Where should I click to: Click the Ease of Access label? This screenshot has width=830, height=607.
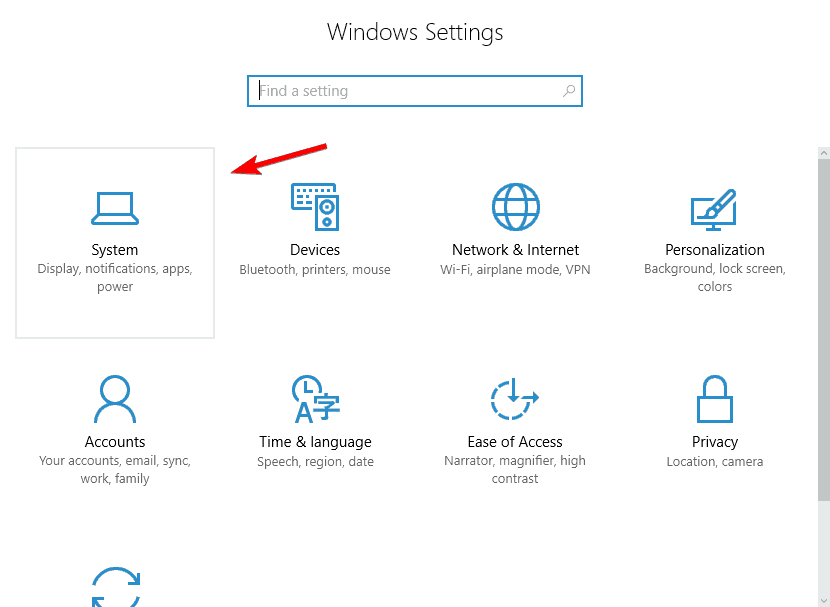[x=515, y=442]
